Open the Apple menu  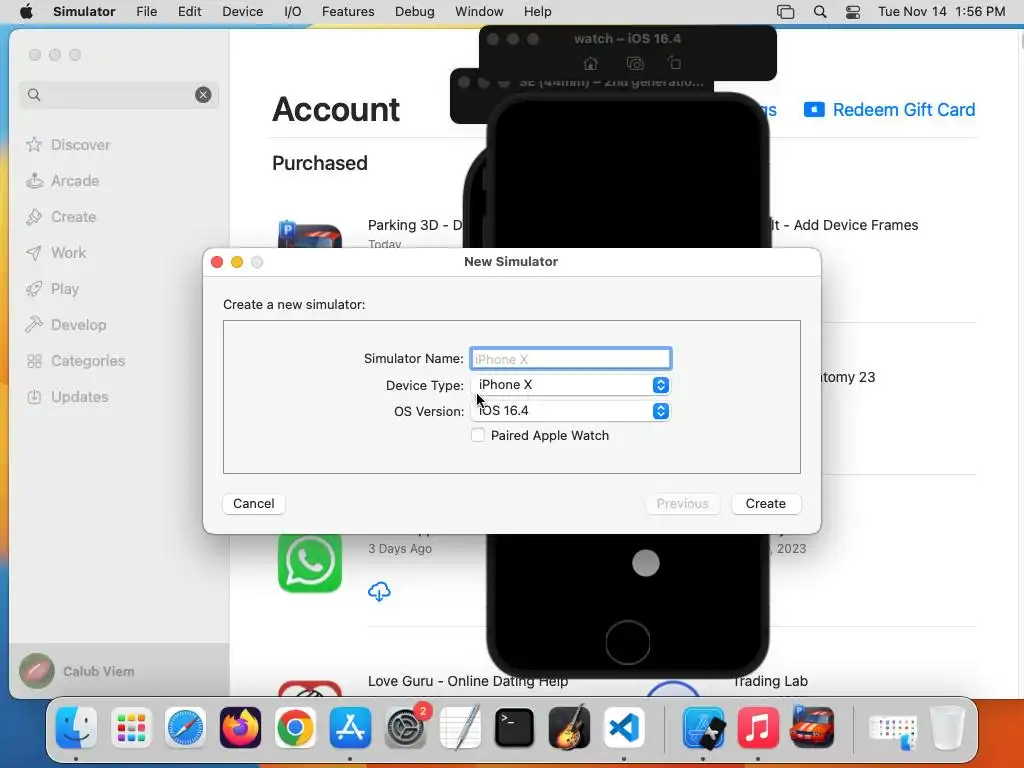coord(26,12)
